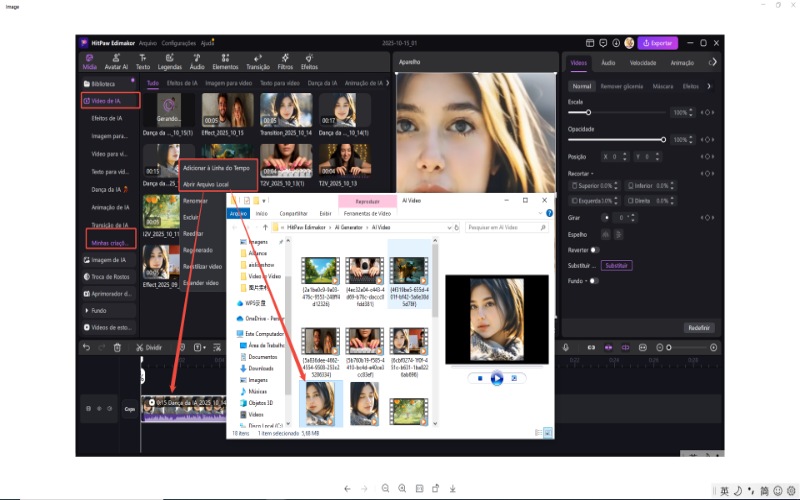Open the Avatar AI tool

116,60
